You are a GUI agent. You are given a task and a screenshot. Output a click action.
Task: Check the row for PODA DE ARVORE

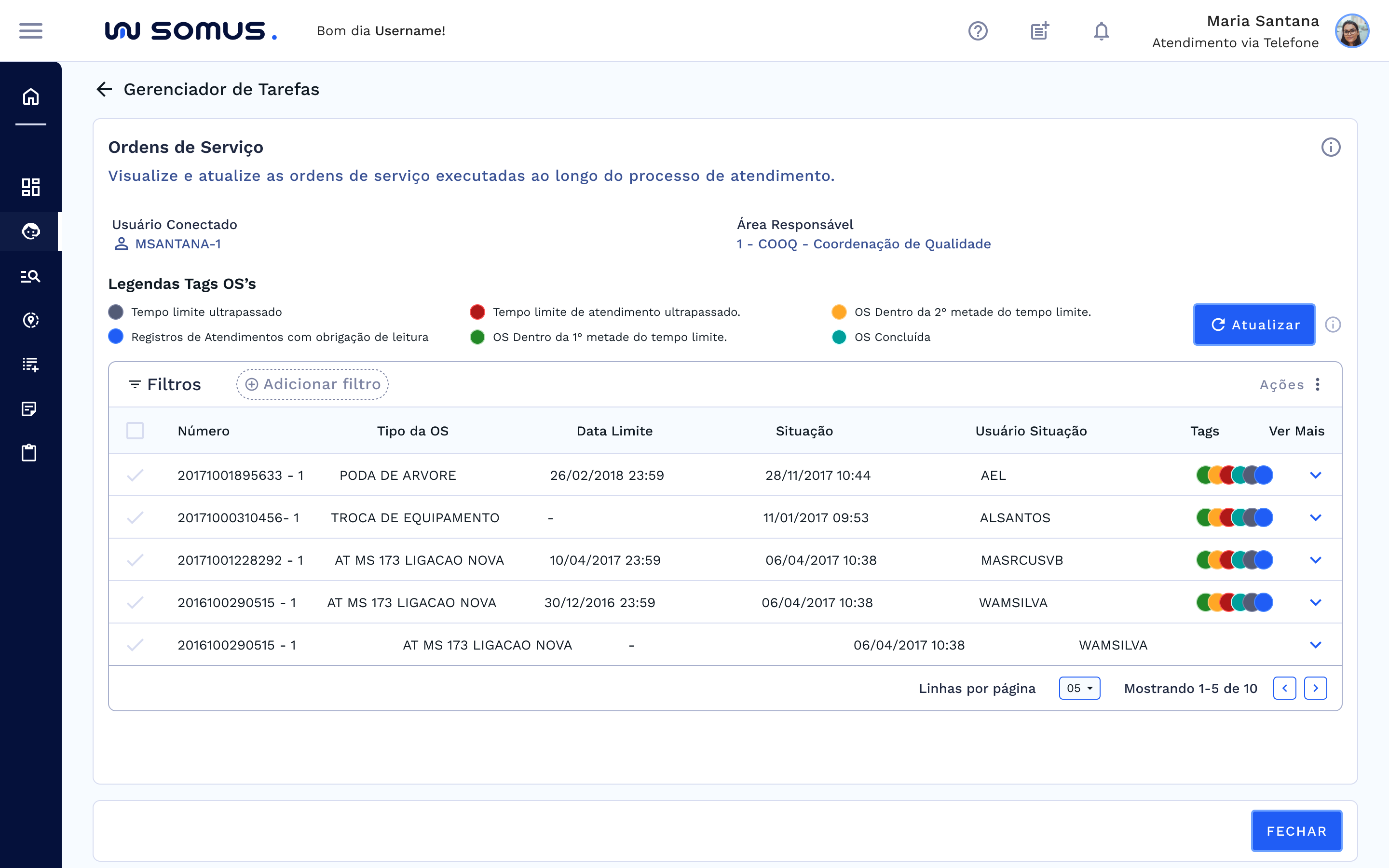point(135,475)
